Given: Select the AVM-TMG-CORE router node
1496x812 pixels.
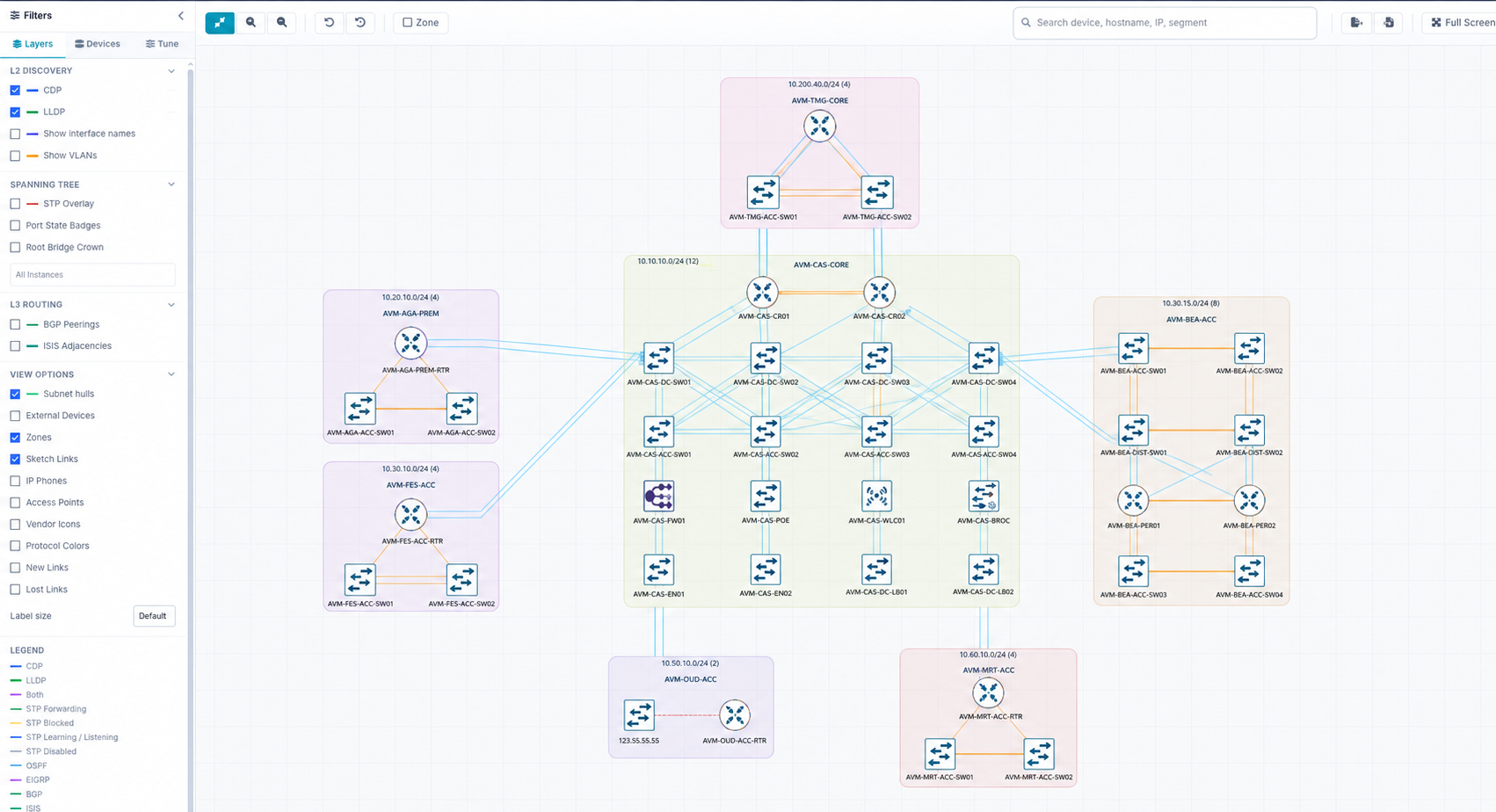Looking at the screenshot, I should 819,126.
